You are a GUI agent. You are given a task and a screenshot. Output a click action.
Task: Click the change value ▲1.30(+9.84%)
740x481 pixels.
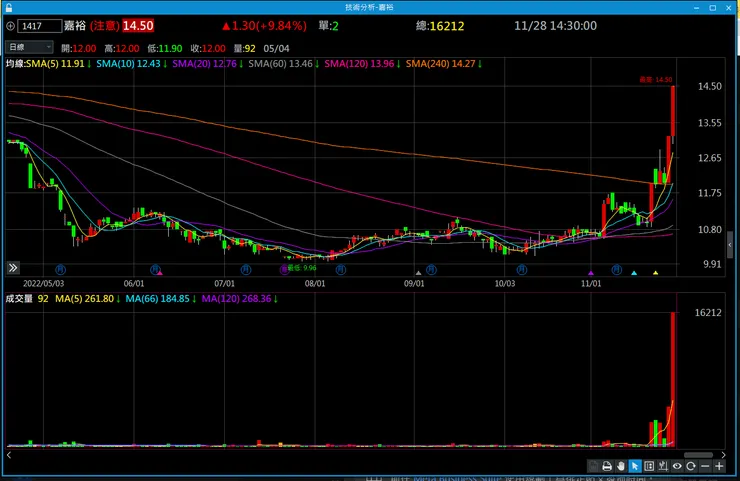264,26
